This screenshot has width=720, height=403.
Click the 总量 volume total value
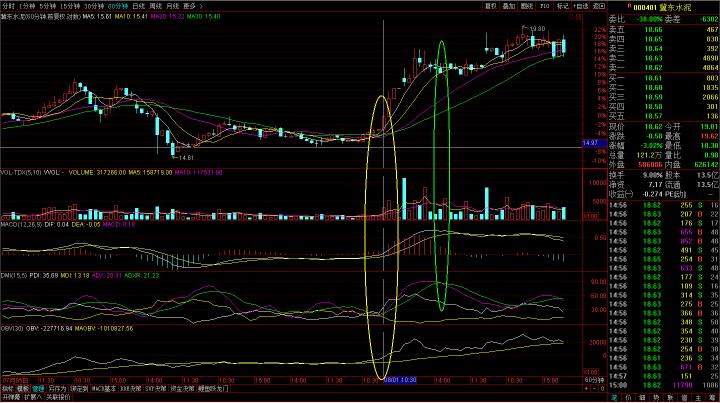650,156
